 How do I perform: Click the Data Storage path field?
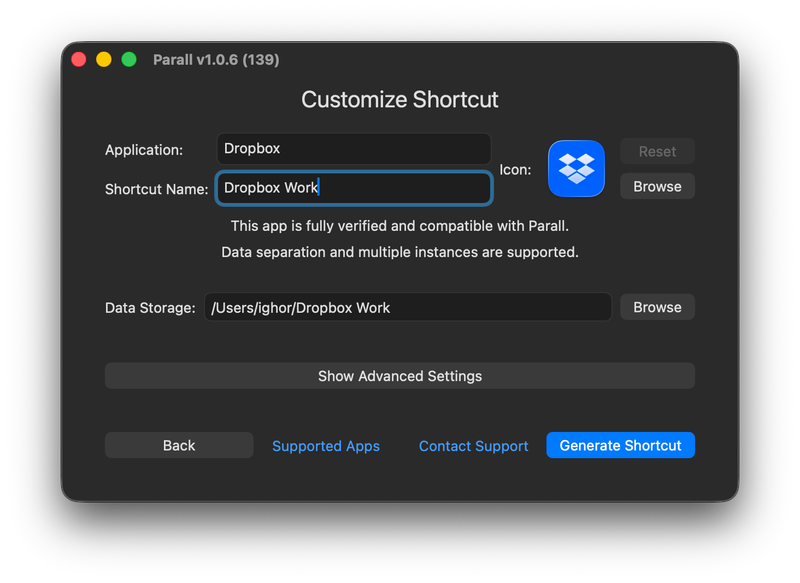click(x=408, y=307)
